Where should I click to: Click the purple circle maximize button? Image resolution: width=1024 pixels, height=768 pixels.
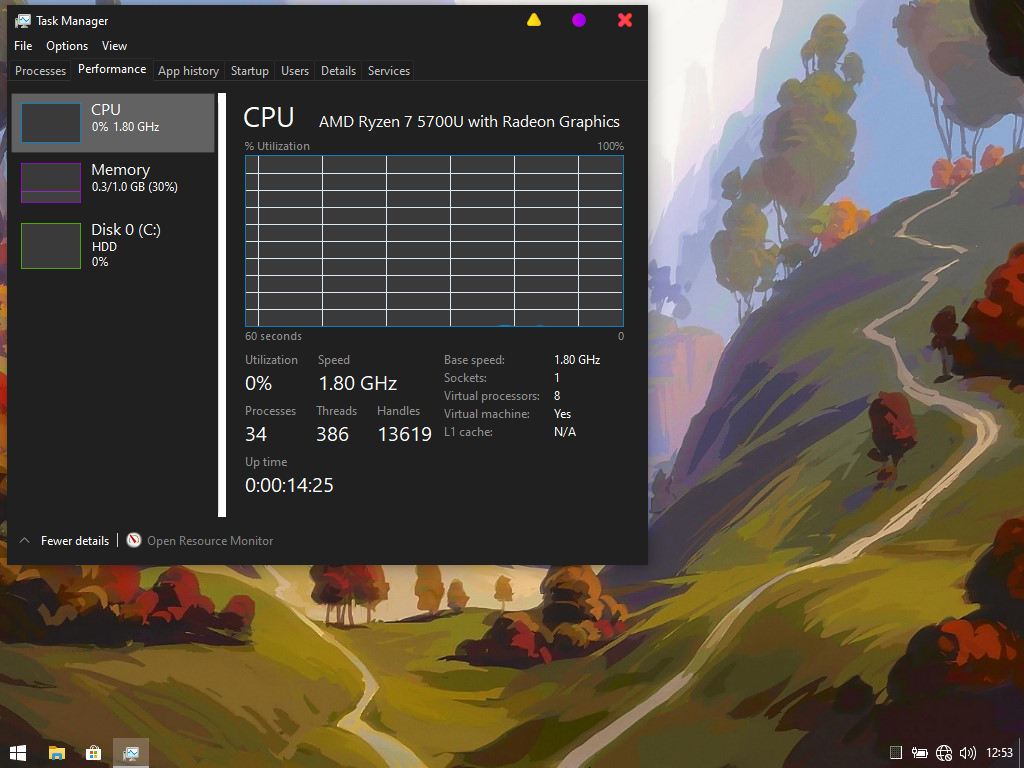pos(579,20)
